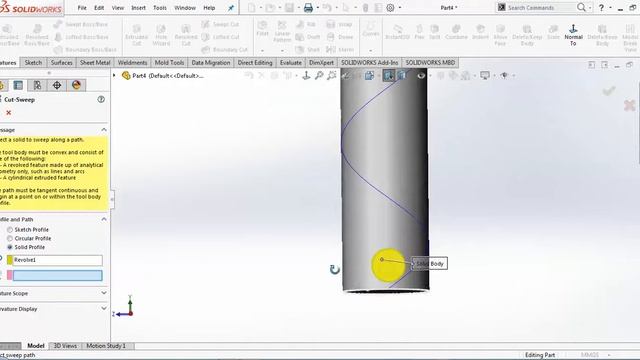Image resolution: width=640 pixels, height=360 pixels.
Task: Open the Options gear icon
Action: [390, 7]
